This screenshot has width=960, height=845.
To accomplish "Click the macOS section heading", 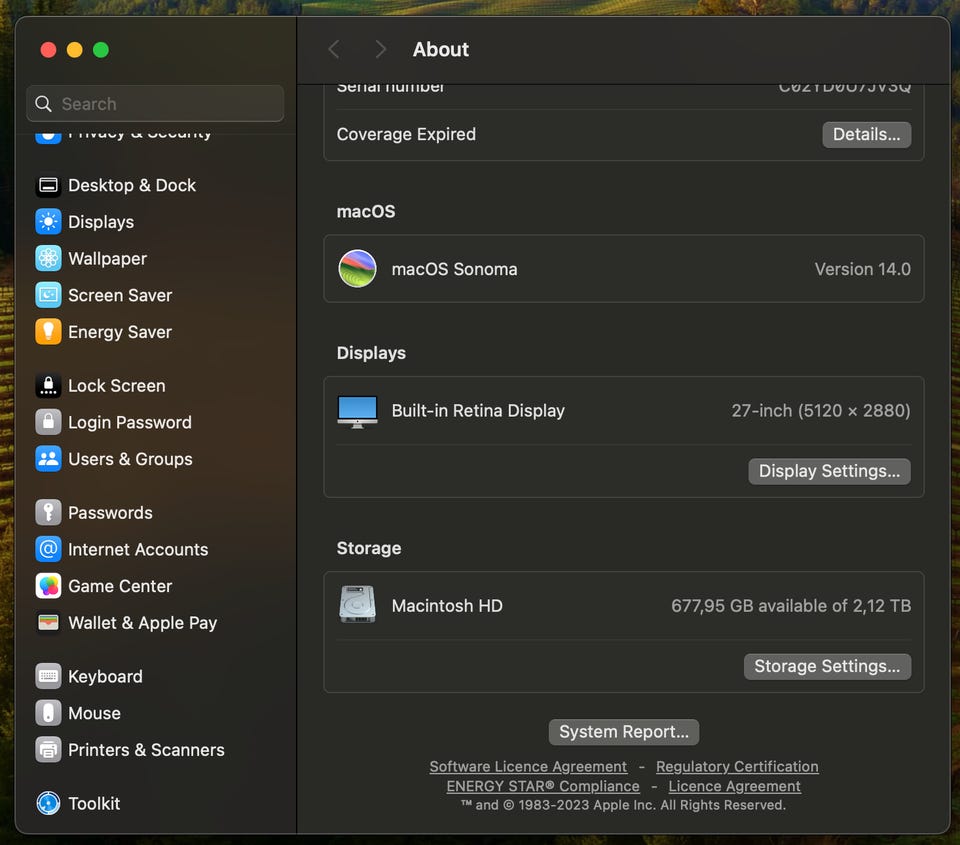I will click(x=366, y=212).
